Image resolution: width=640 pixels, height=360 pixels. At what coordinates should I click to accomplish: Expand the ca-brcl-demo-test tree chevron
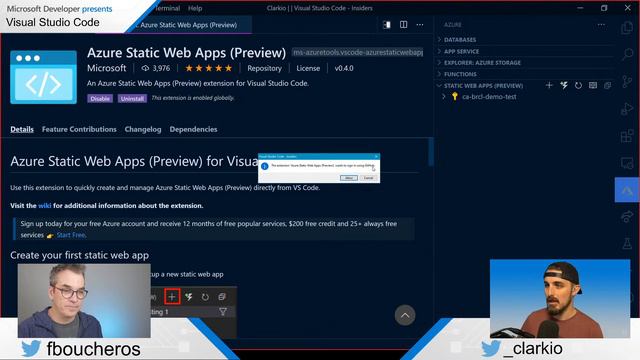tap(444, 97)
